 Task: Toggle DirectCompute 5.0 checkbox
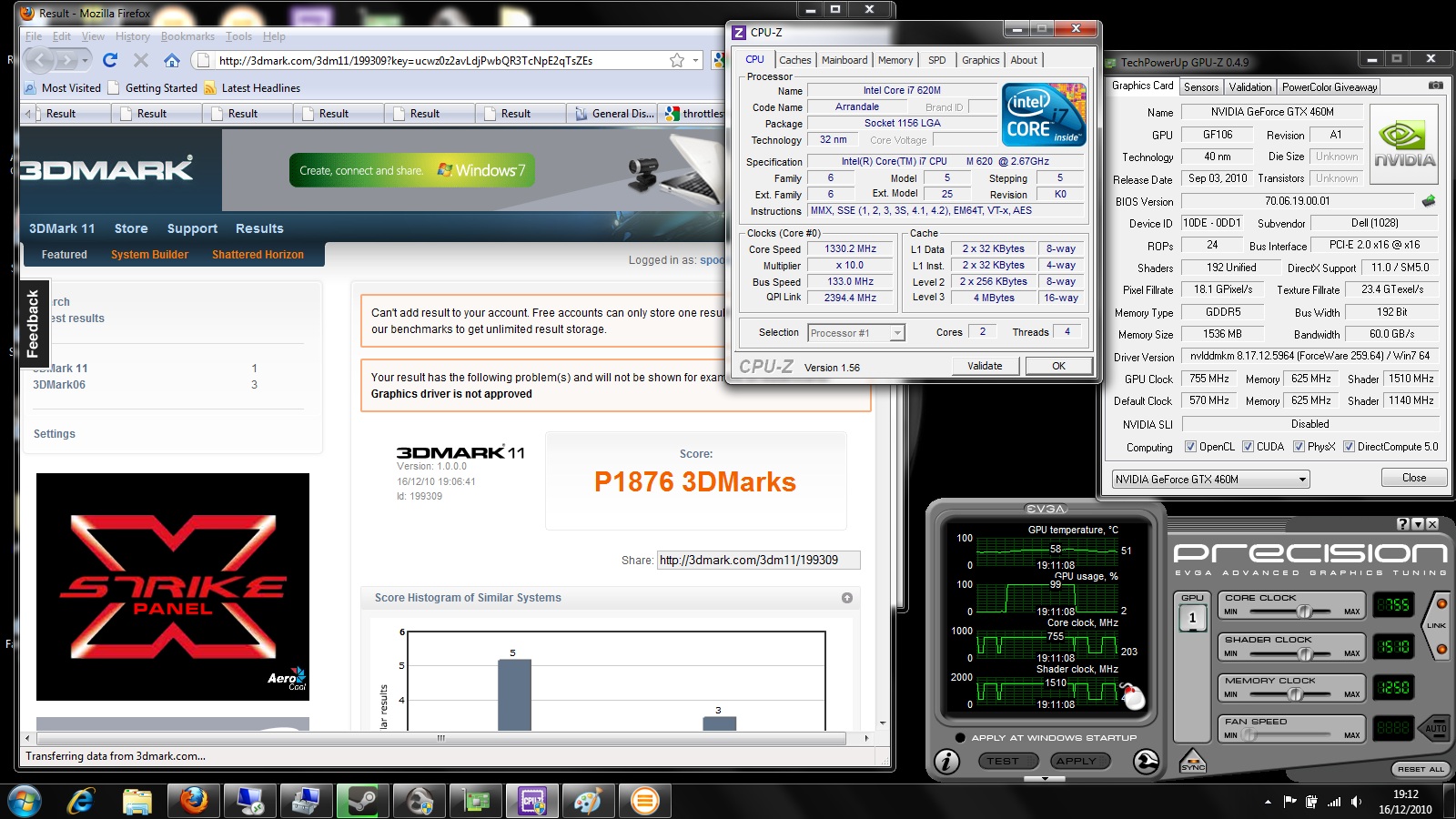(1349, 447)
